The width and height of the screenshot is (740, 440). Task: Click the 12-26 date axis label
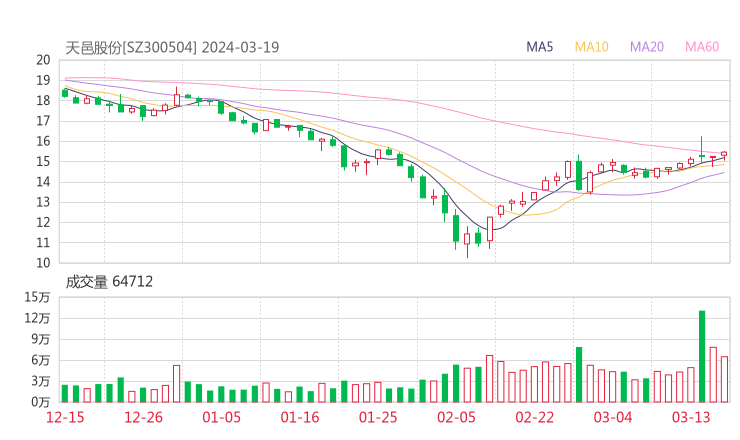click(x=143, y=417)
